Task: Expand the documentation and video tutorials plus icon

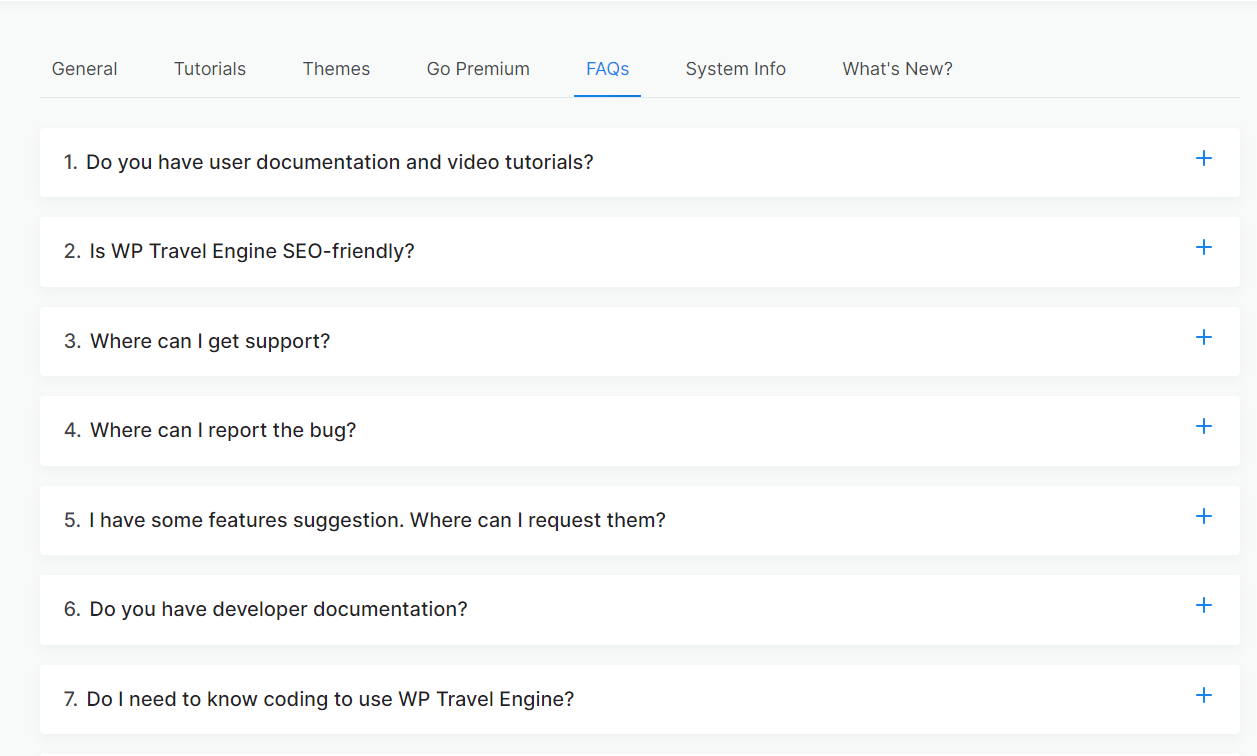Action: [1204, 158]
